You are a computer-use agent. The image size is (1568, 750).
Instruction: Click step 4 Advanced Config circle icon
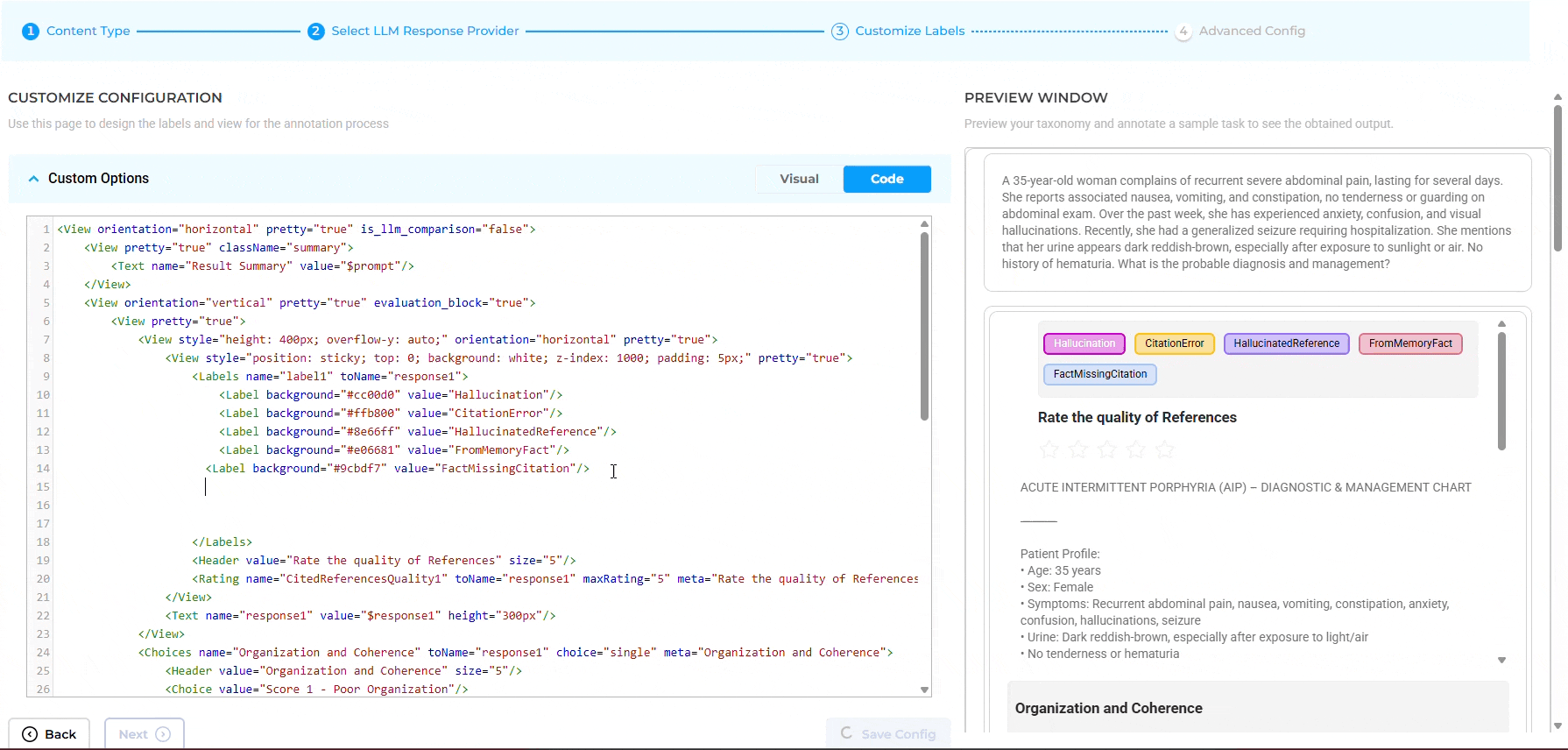pos(1183,32)
